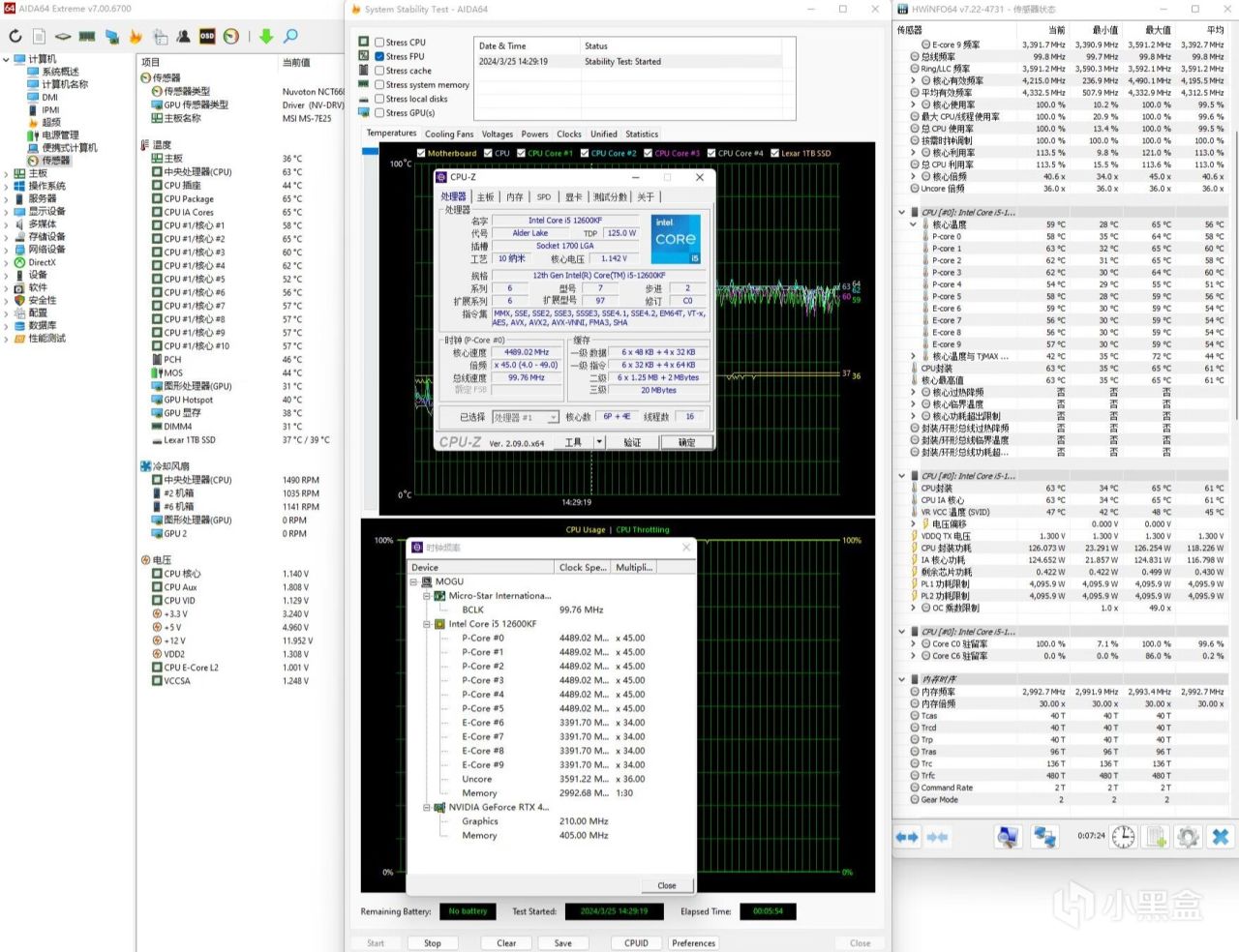Viewport: 1239px width, 952px height.
Task: Click the green download arrow icon
Action: pos(266,37)
